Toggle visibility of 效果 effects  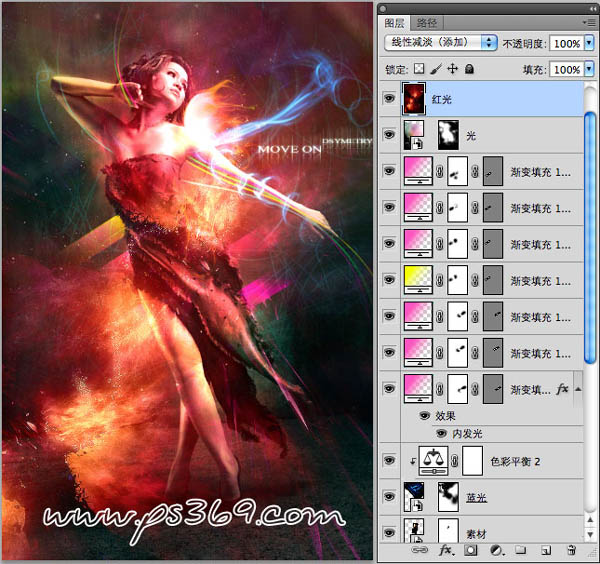(x=424, y=416)
